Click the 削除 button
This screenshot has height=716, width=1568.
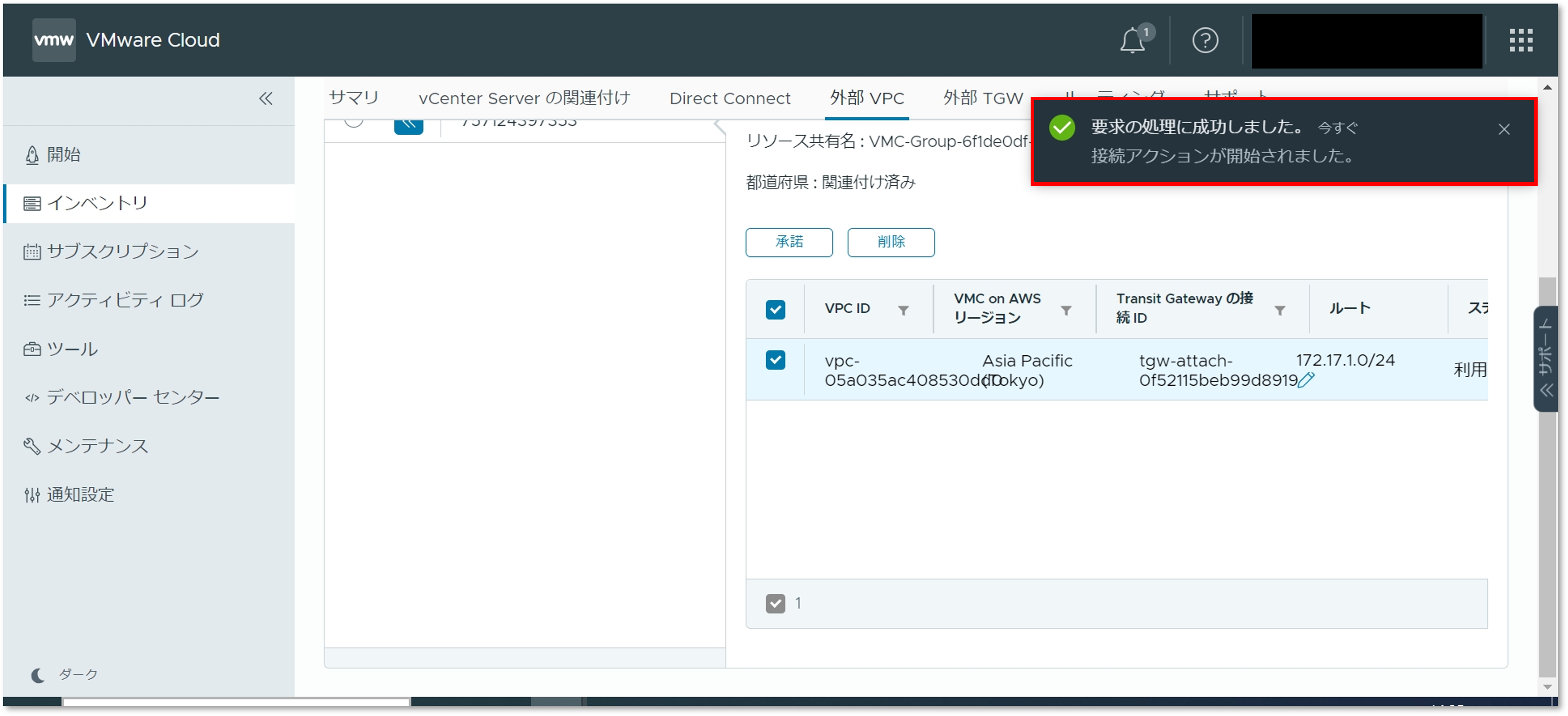click(890, 242)
